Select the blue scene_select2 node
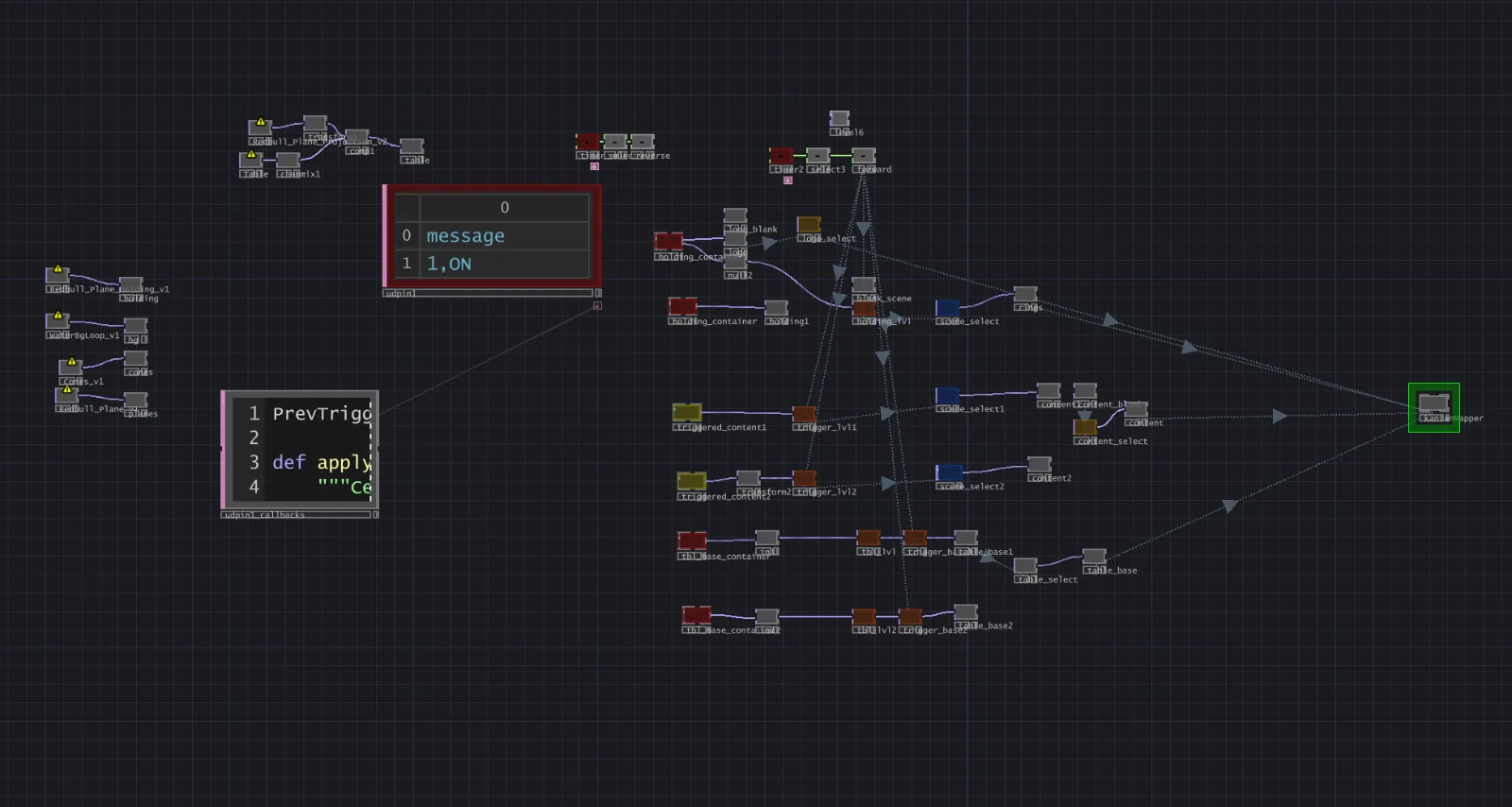Screen dimensions: 1512x807 pos(949,473)
